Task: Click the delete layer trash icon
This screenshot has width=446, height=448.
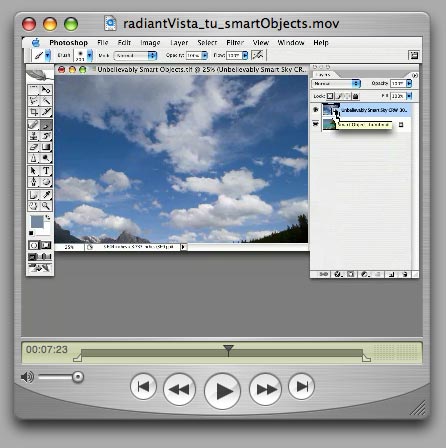Action: 405,274
